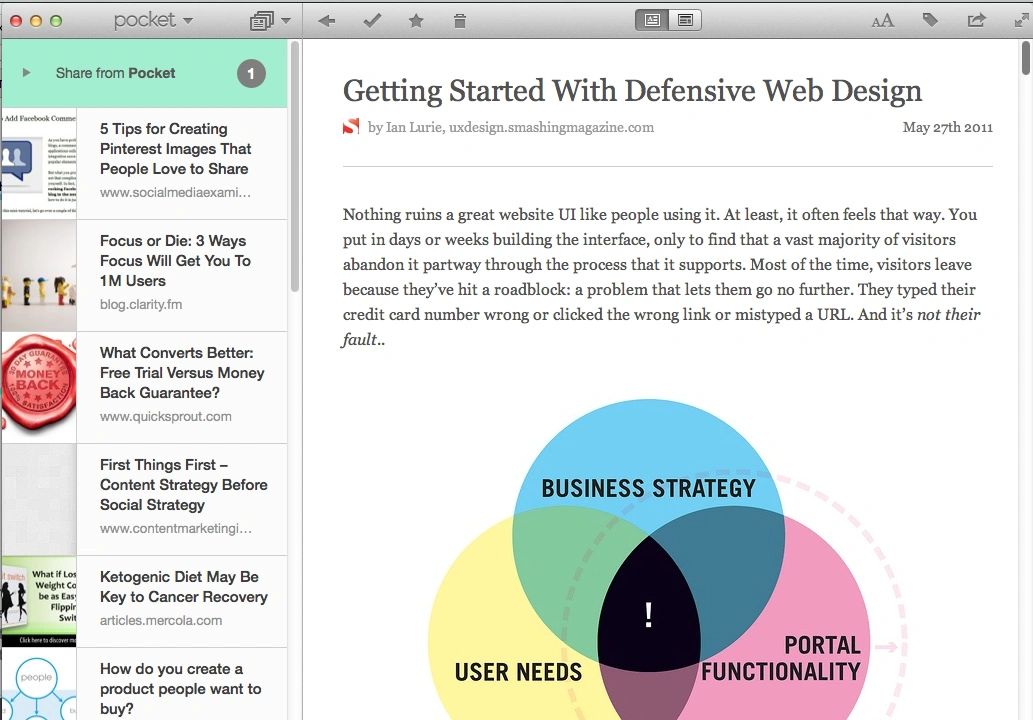
Task: Open 'Focus or Die' article in list
Action: [x=175, y=261]
